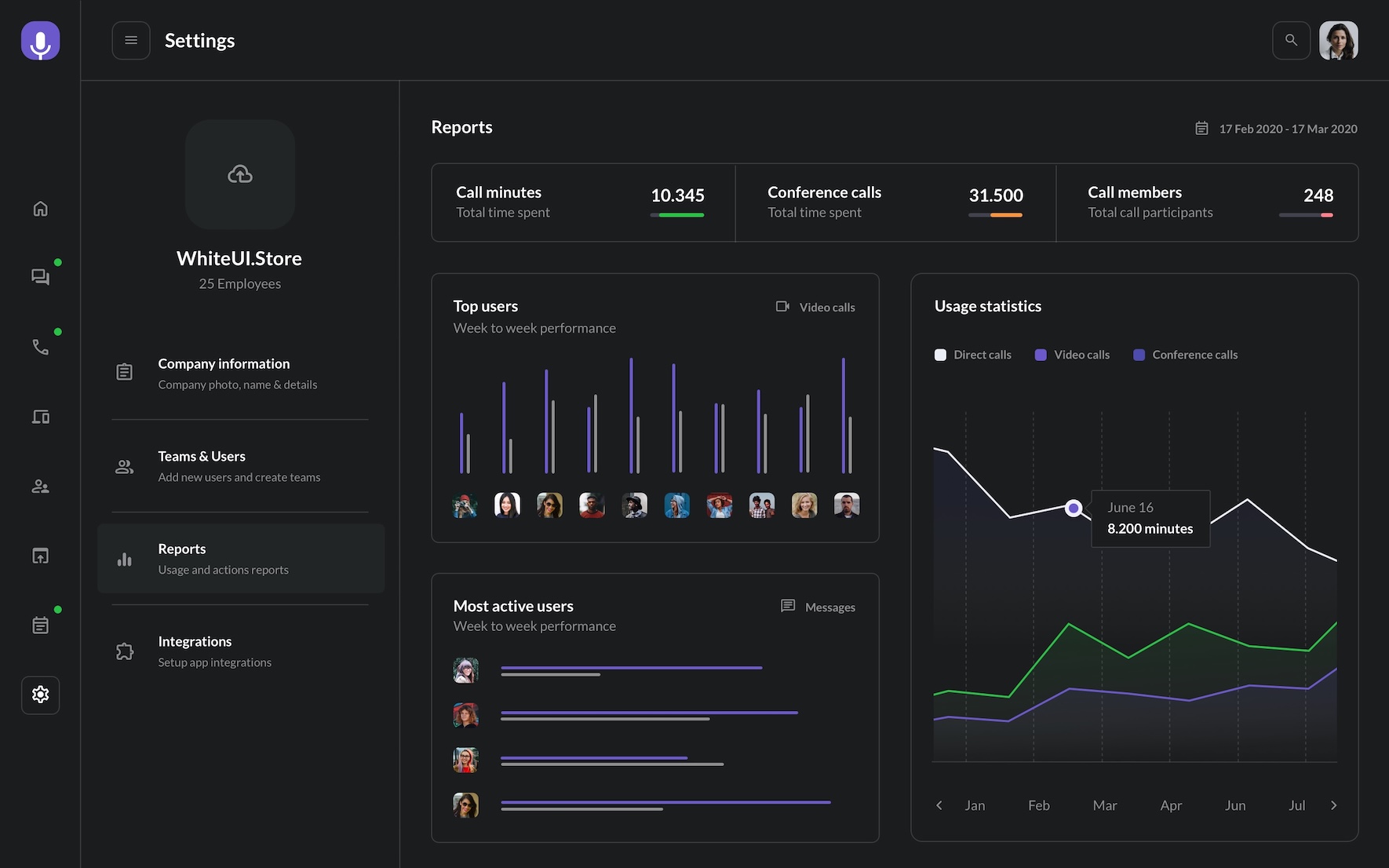Click the calendar icon beside the date range
The image size is (1389, 868).
coord(1201,128)
